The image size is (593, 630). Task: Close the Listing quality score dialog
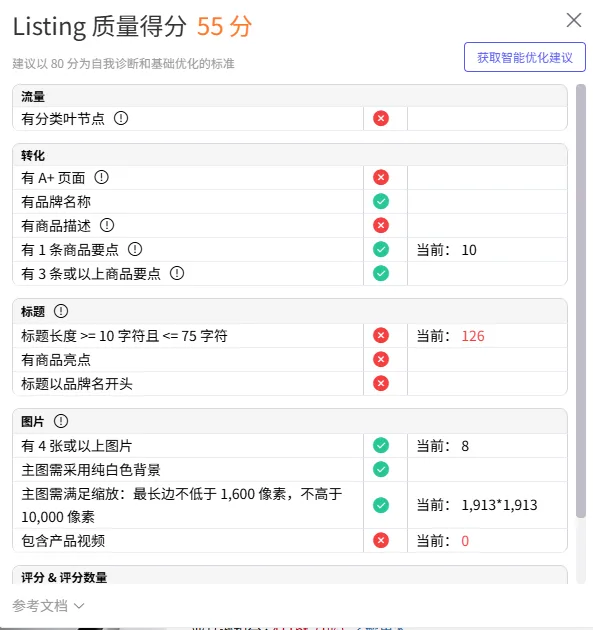[x=574, y=20]
